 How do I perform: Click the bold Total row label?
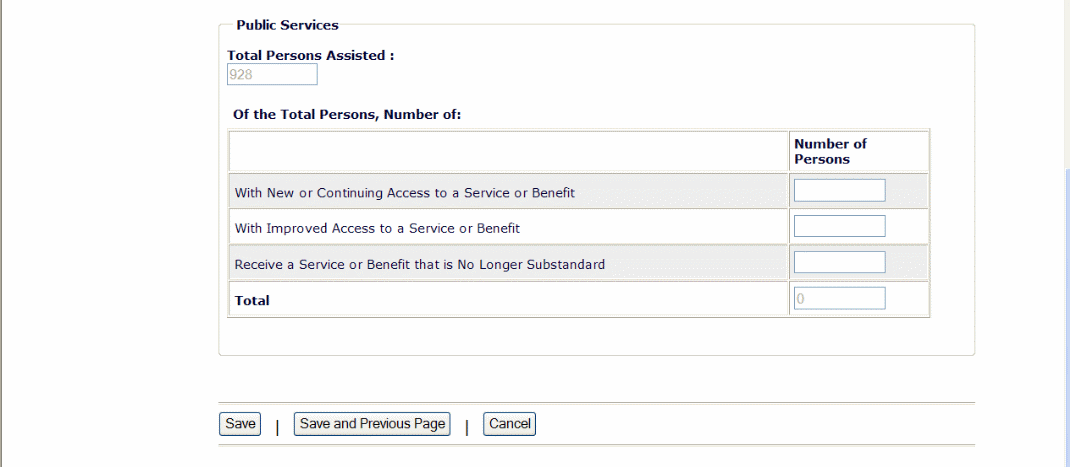[x=252, y=300]
